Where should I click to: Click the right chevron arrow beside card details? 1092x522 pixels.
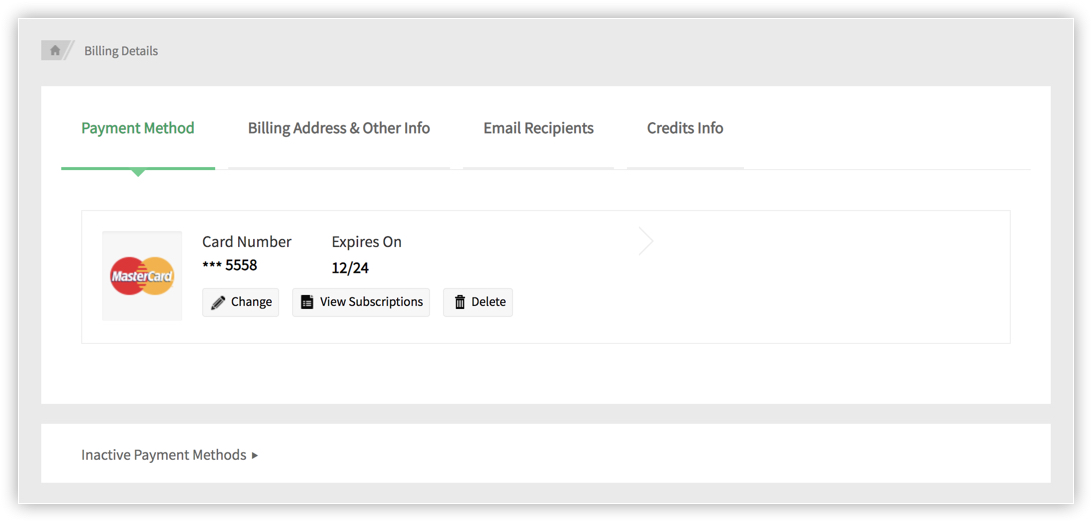click(647, 241)
